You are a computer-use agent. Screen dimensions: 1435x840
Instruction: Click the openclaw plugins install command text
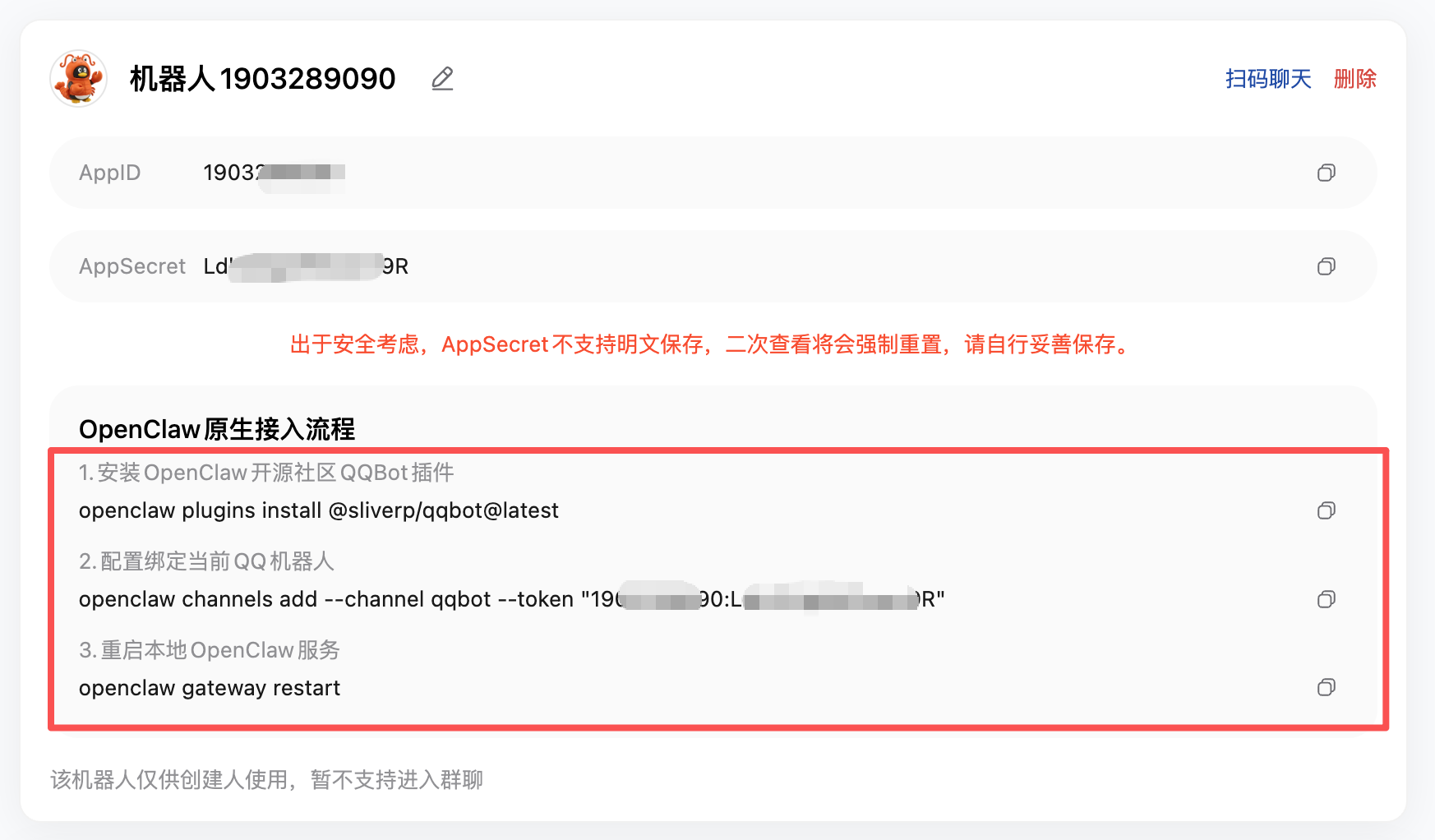pos(319,510)
